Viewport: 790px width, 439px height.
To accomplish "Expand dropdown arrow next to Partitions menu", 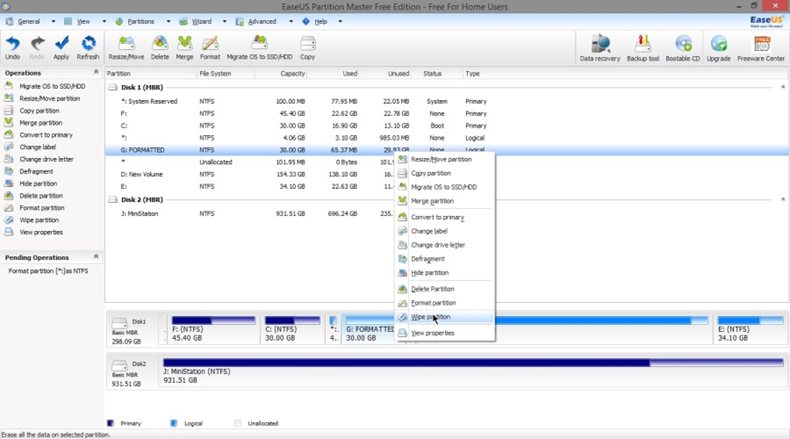I will 168,22.
